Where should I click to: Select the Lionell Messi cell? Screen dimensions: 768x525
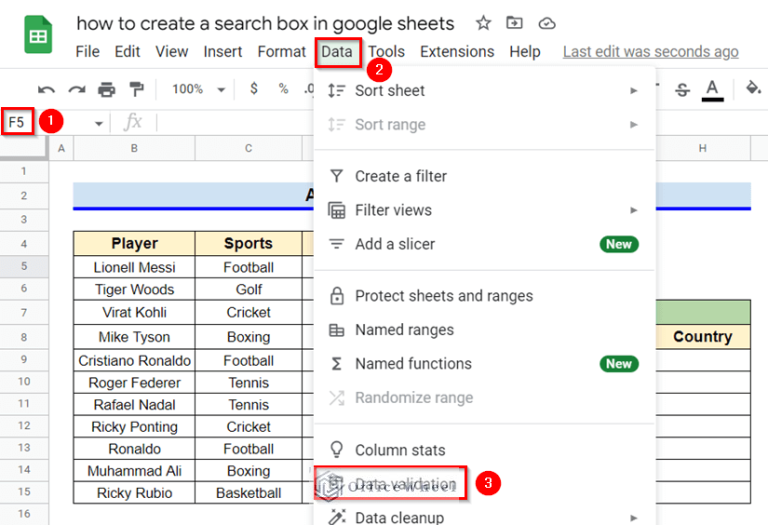point(134,267)
